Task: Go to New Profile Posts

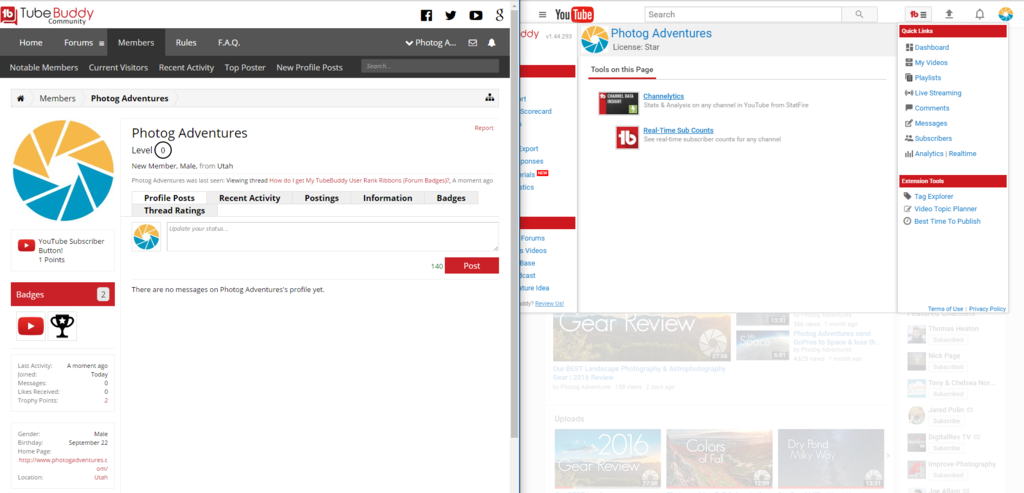Action: [x=309, y=67]
